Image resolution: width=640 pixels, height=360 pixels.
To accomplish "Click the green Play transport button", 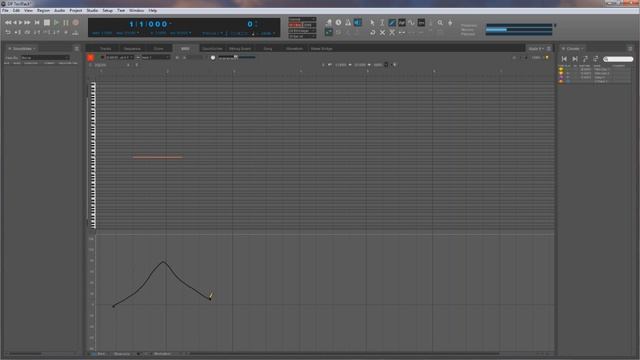I will (x=56, y=23).
